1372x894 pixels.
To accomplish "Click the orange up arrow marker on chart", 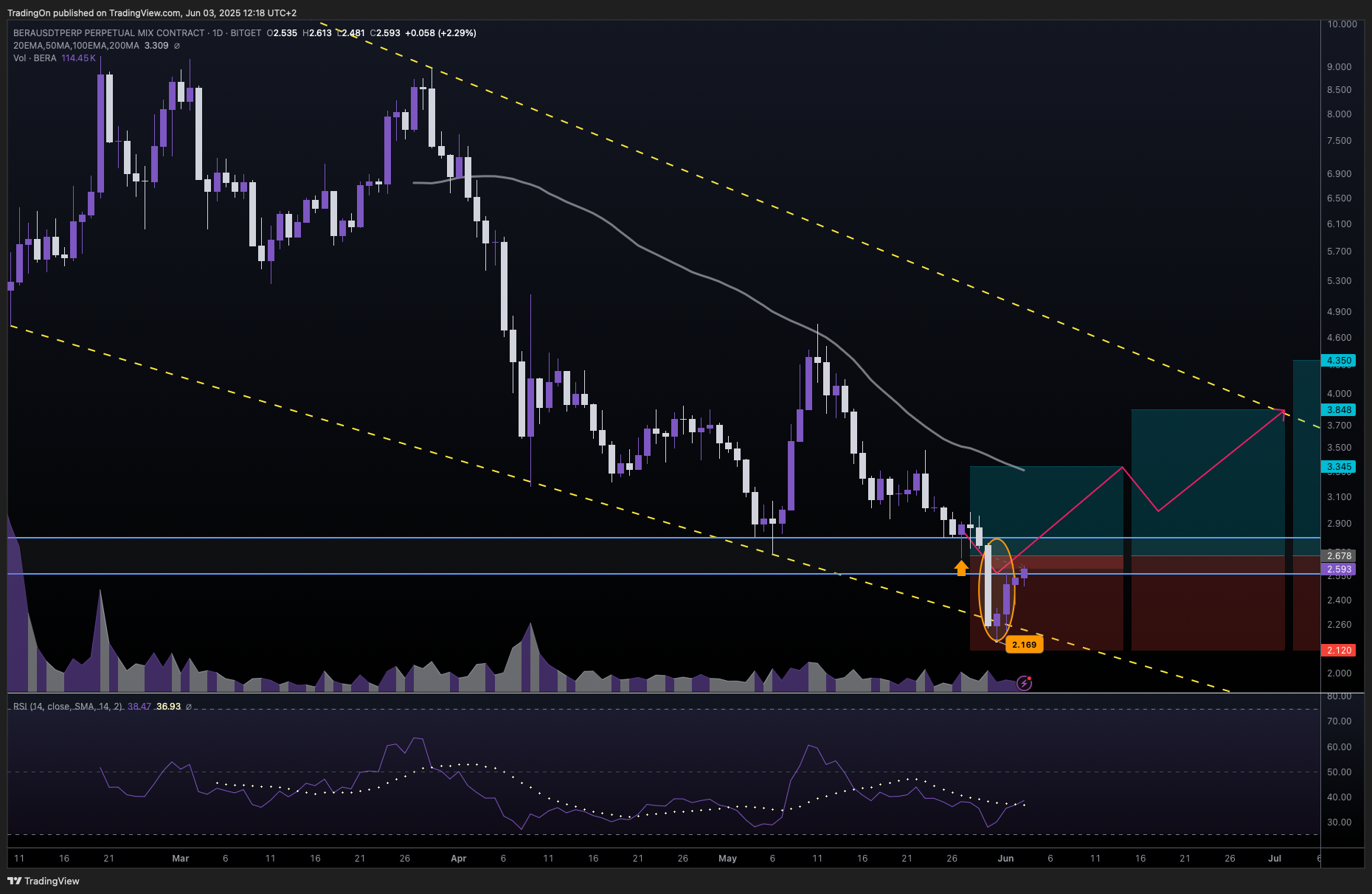I will coord(961,568).
